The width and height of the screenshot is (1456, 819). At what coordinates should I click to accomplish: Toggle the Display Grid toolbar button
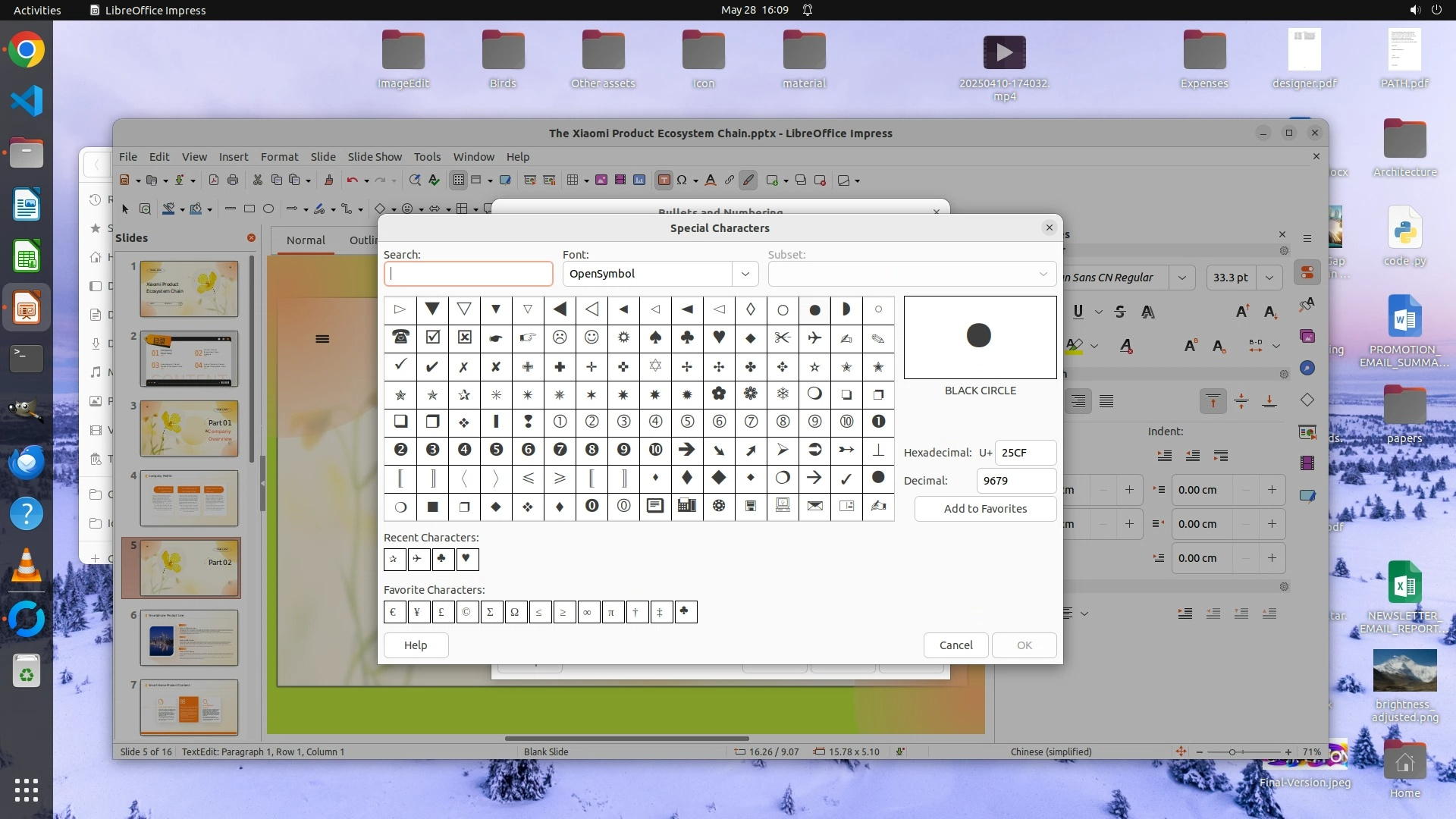(x=458, y=180)
